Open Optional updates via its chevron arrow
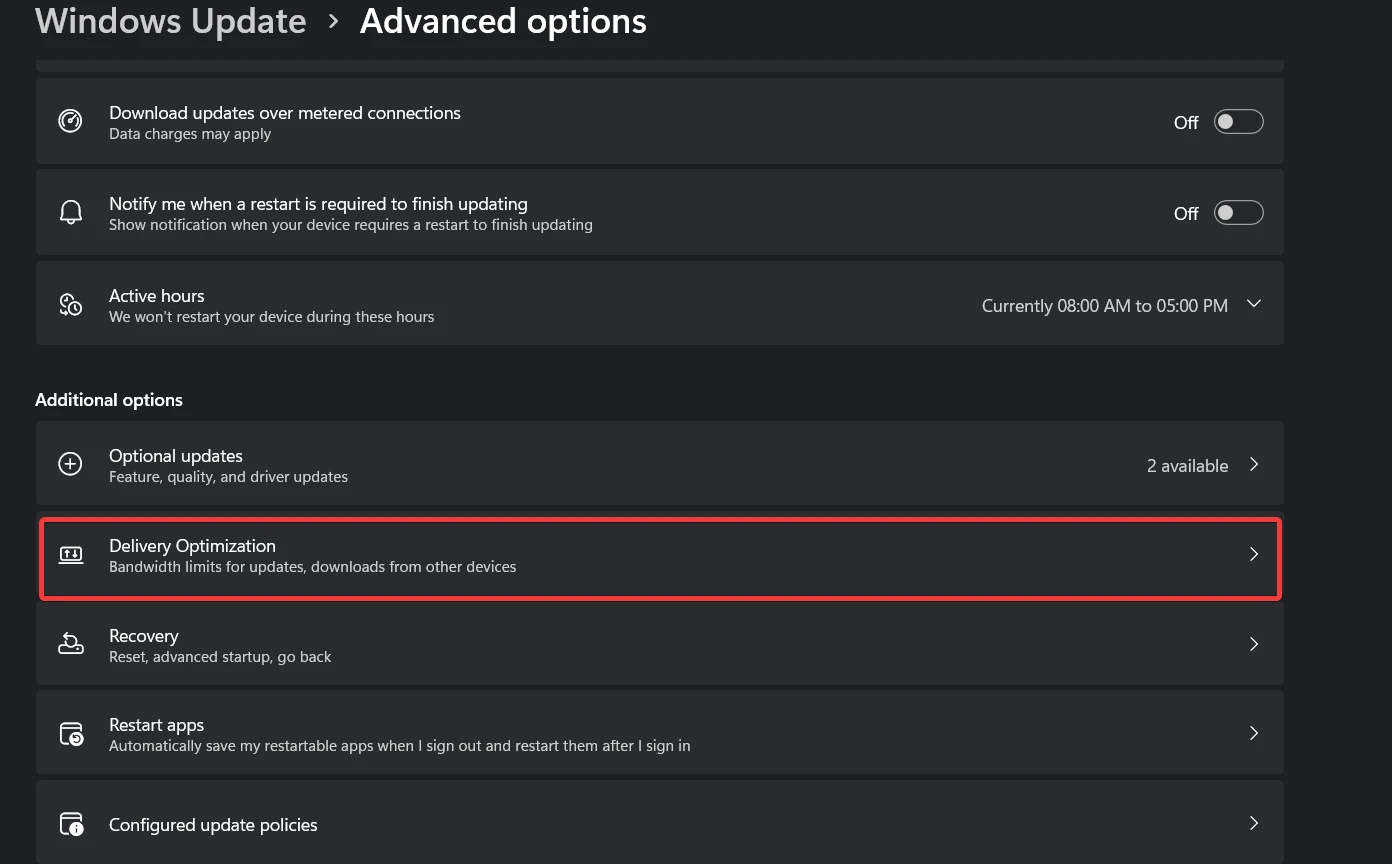1392x864 pixels. pos(1254,465)
